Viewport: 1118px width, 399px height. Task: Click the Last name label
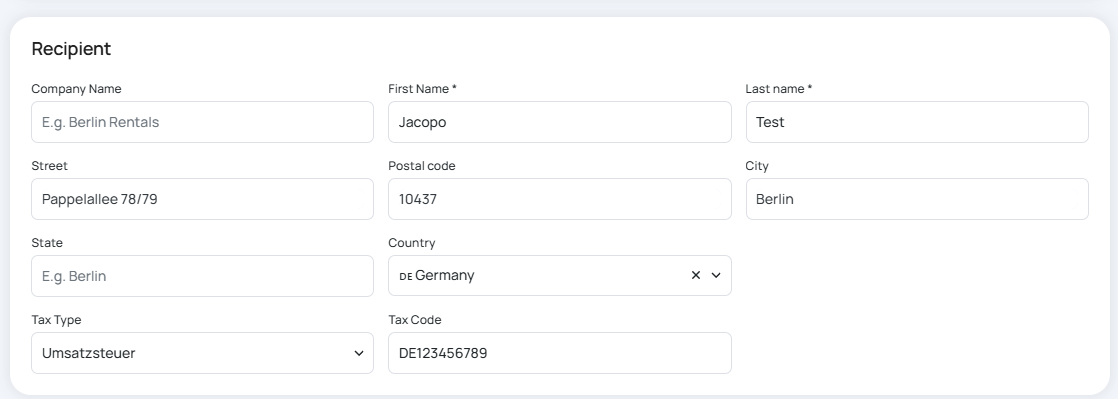coord(779,89)
